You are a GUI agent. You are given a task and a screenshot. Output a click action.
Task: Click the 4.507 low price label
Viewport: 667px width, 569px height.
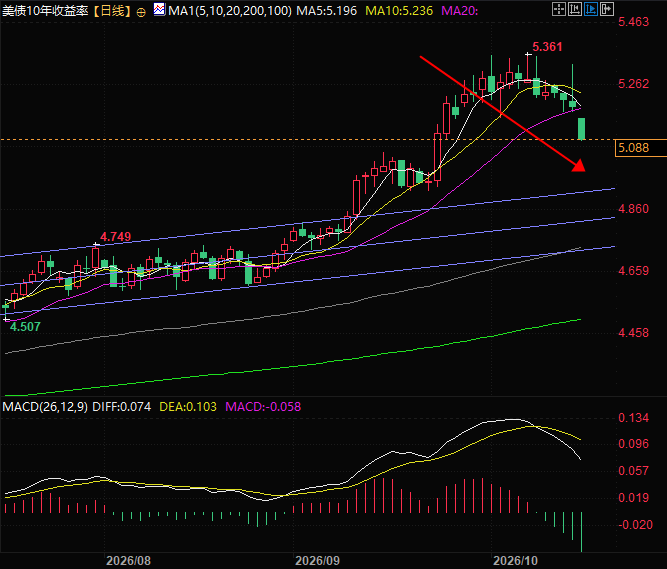tap(25, 327)
